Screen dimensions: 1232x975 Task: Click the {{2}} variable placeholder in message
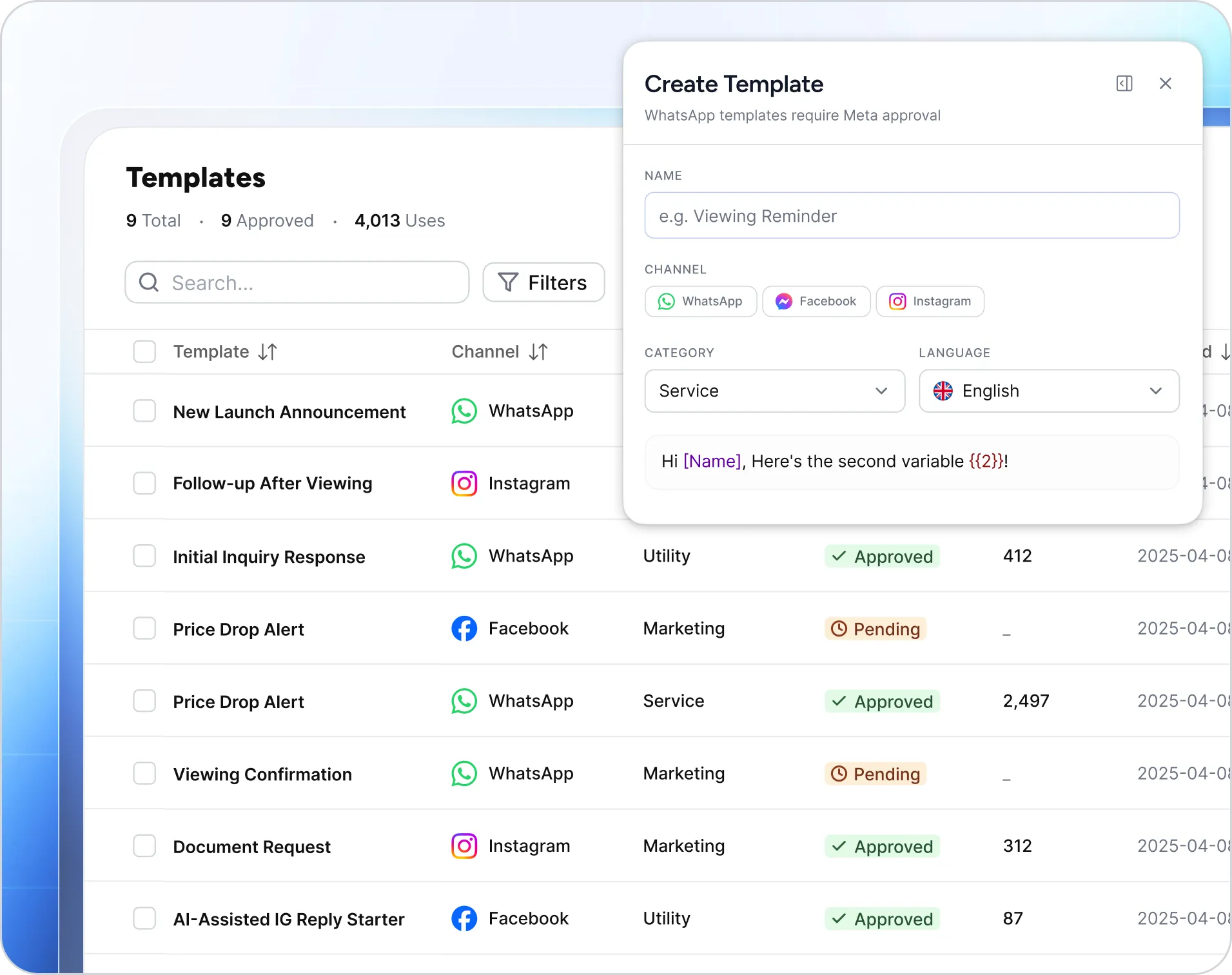tap(986, 462)
